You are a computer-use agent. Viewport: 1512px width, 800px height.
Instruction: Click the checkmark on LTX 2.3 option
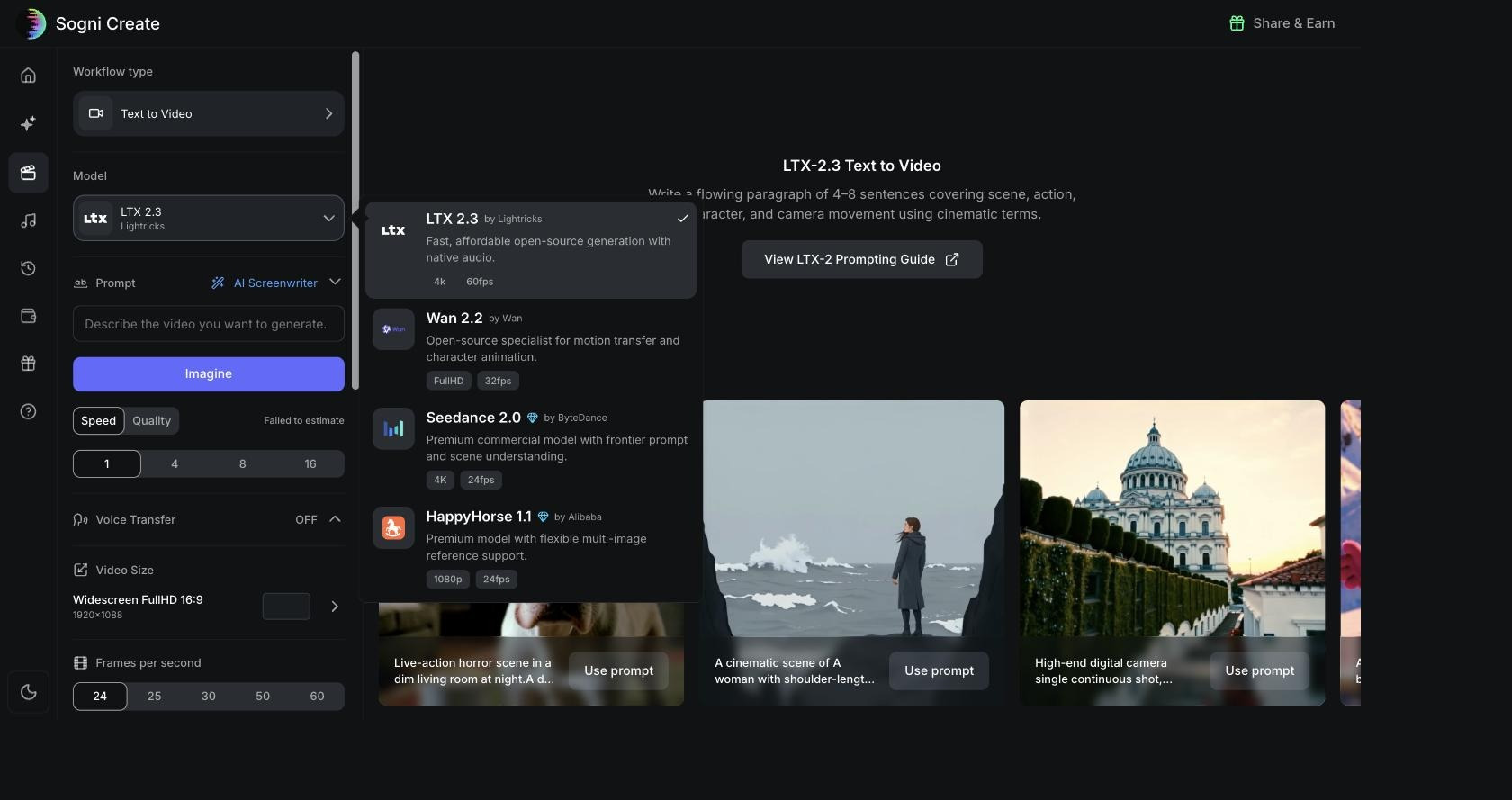coord(682,219)
